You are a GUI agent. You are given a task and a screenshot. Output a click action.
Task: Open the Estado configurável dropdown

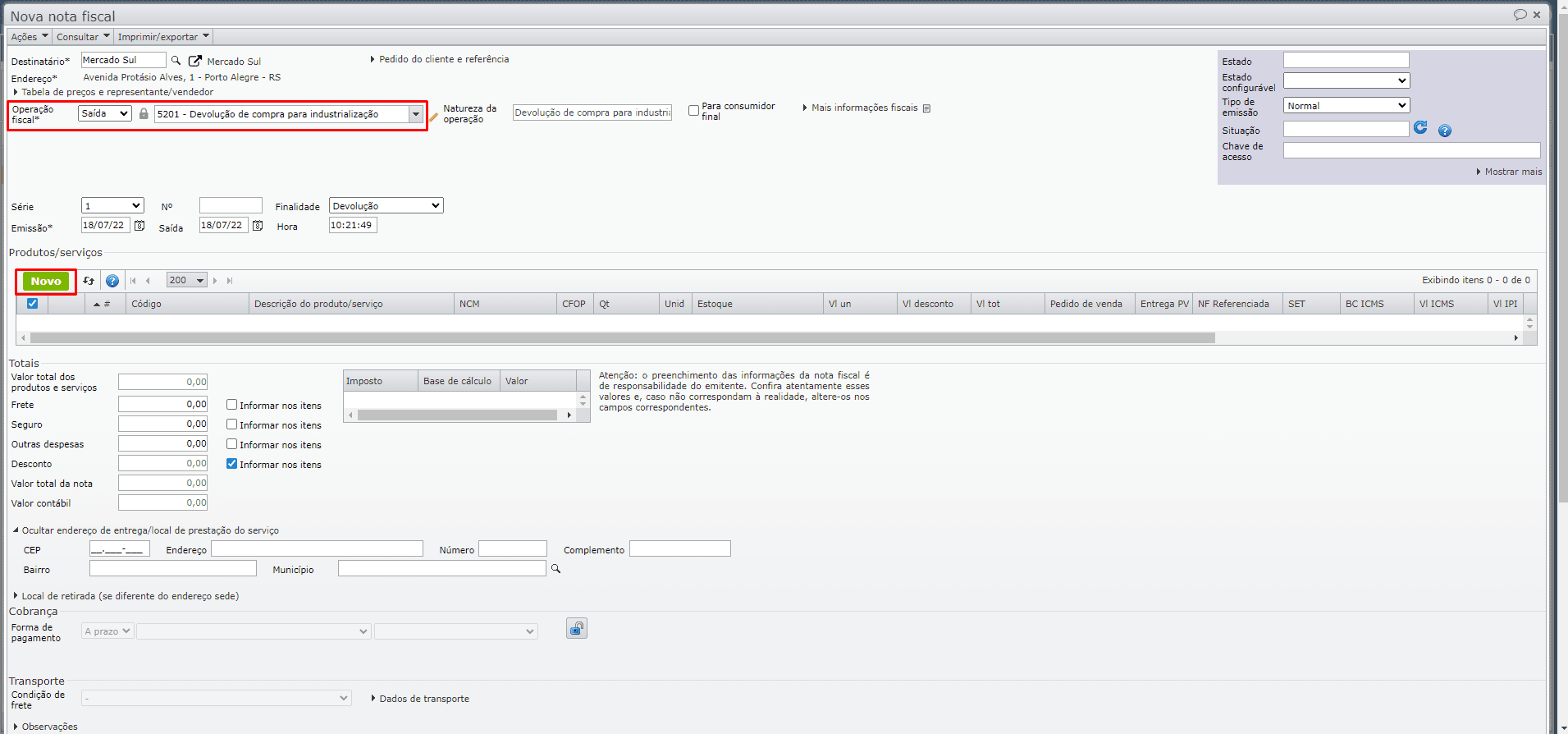point(1346,80)
